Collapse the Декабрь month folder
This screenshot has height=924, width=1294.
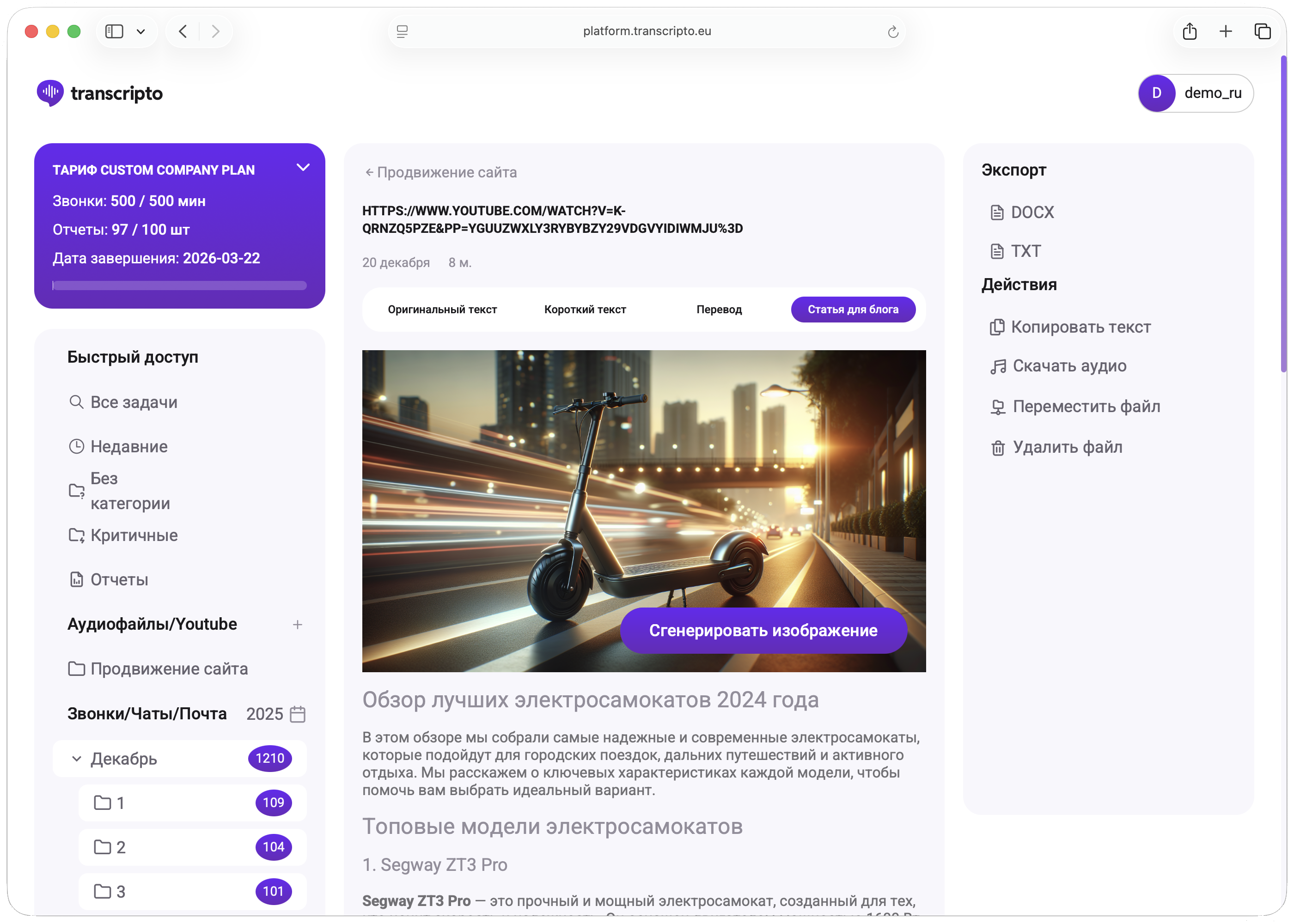click(x=76, y=759)
